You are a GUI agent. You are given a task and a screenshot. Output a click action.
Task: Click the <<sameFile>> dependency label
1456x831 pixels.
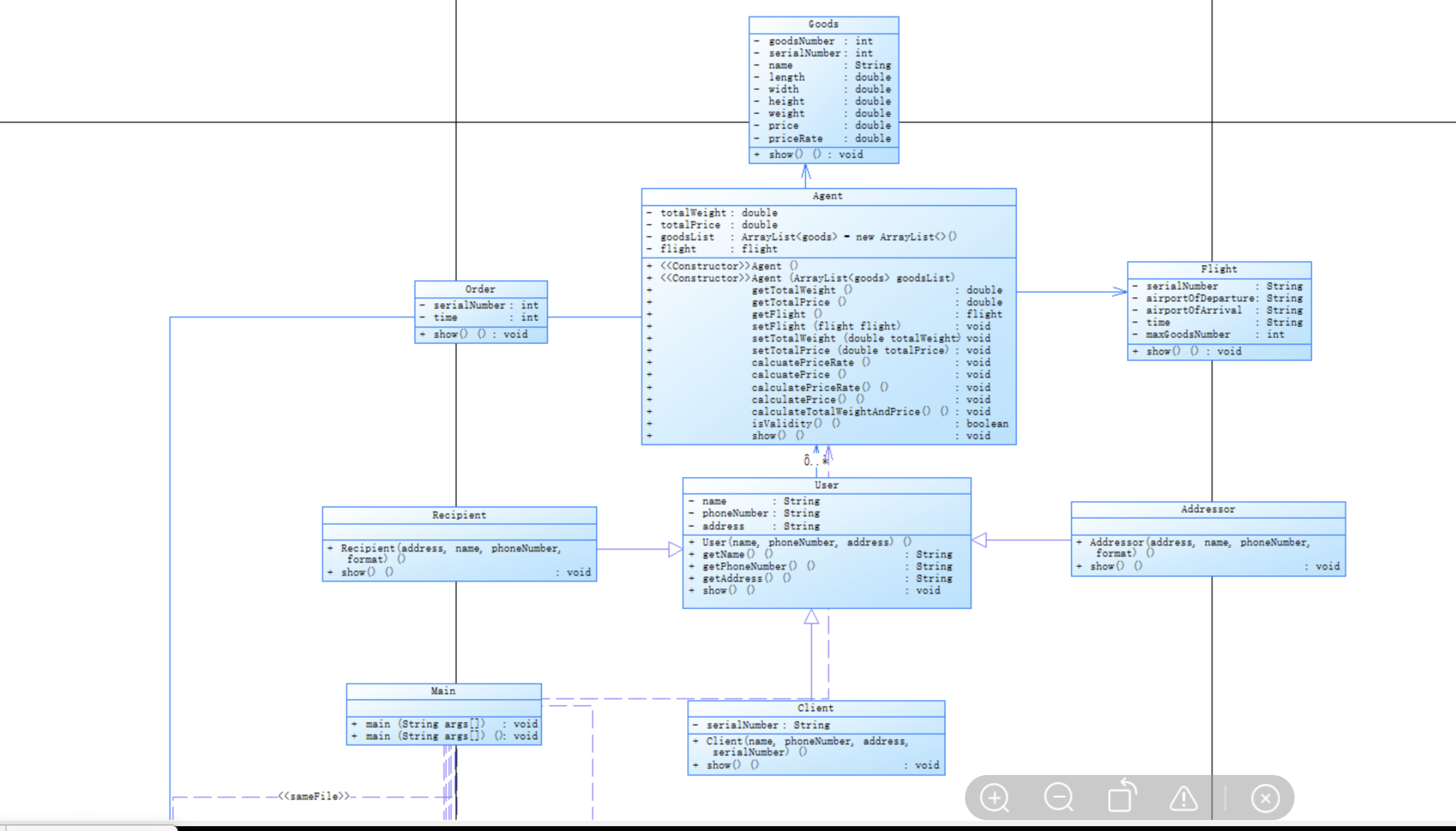[x=314, y=796]
